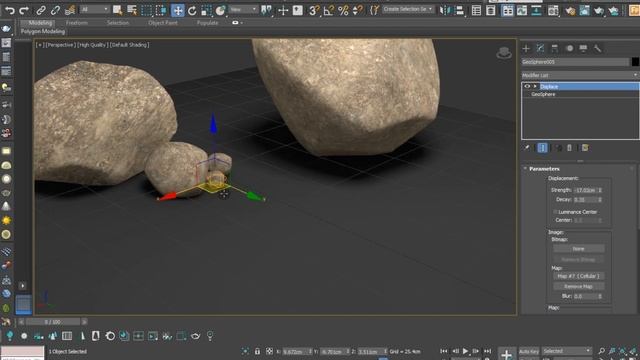Click the Select and Link chain icon
The height and width of the screenshot is (360, 640).
pos(41,10)
